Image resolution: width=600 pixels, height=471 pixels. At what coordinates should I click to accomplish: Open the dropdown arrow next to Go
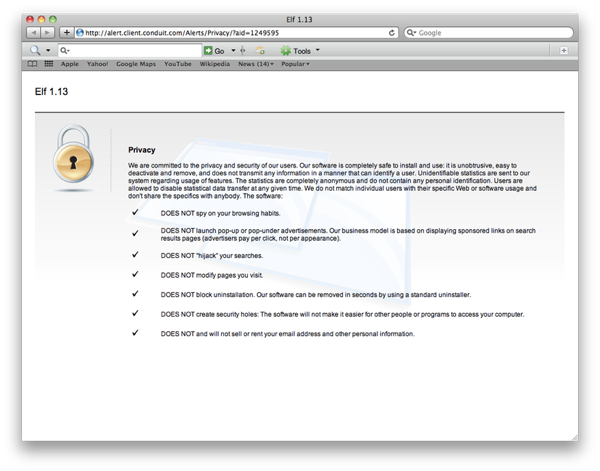click(x=233, y=51)
